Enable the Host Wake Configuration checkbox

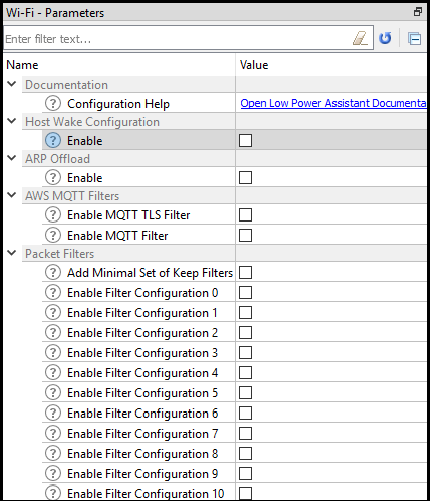[x=245, y=140]
